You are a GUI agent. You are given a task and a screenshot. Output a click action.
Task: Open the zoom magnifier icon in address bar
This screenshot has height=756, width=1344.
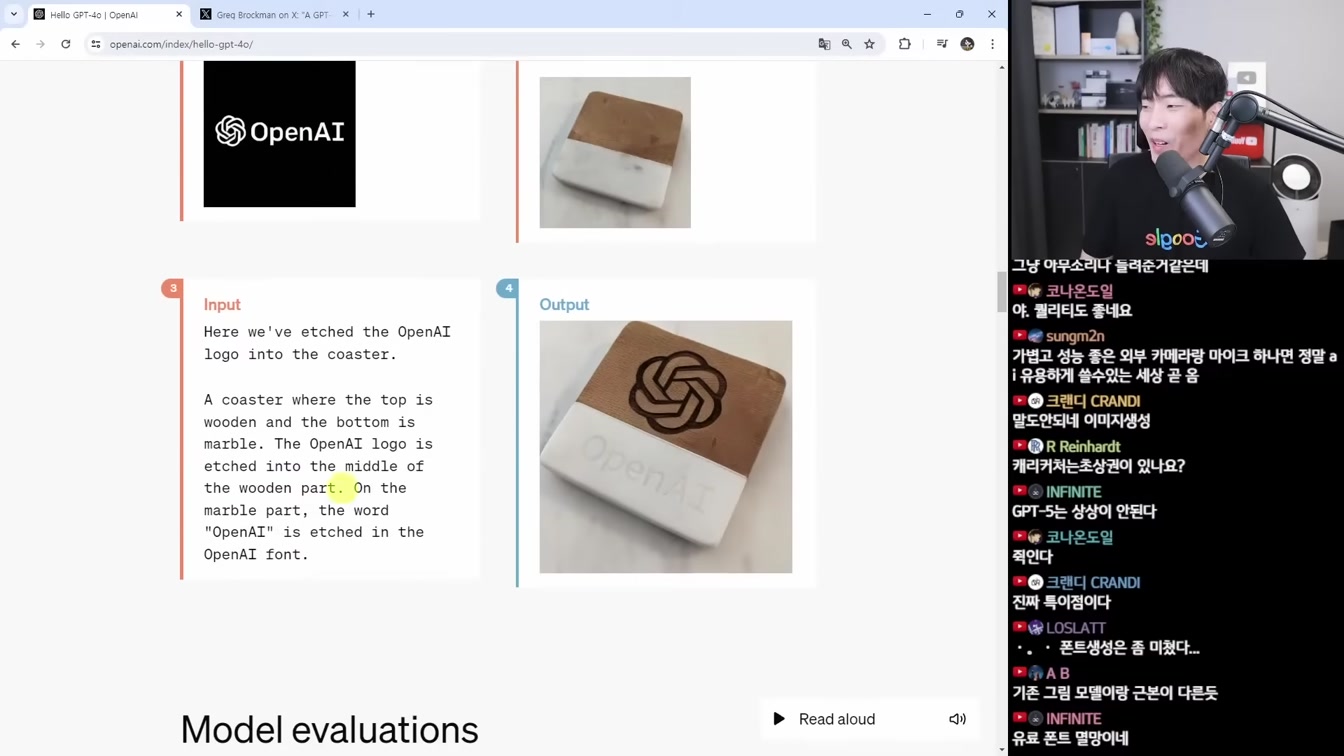point(847,44)
